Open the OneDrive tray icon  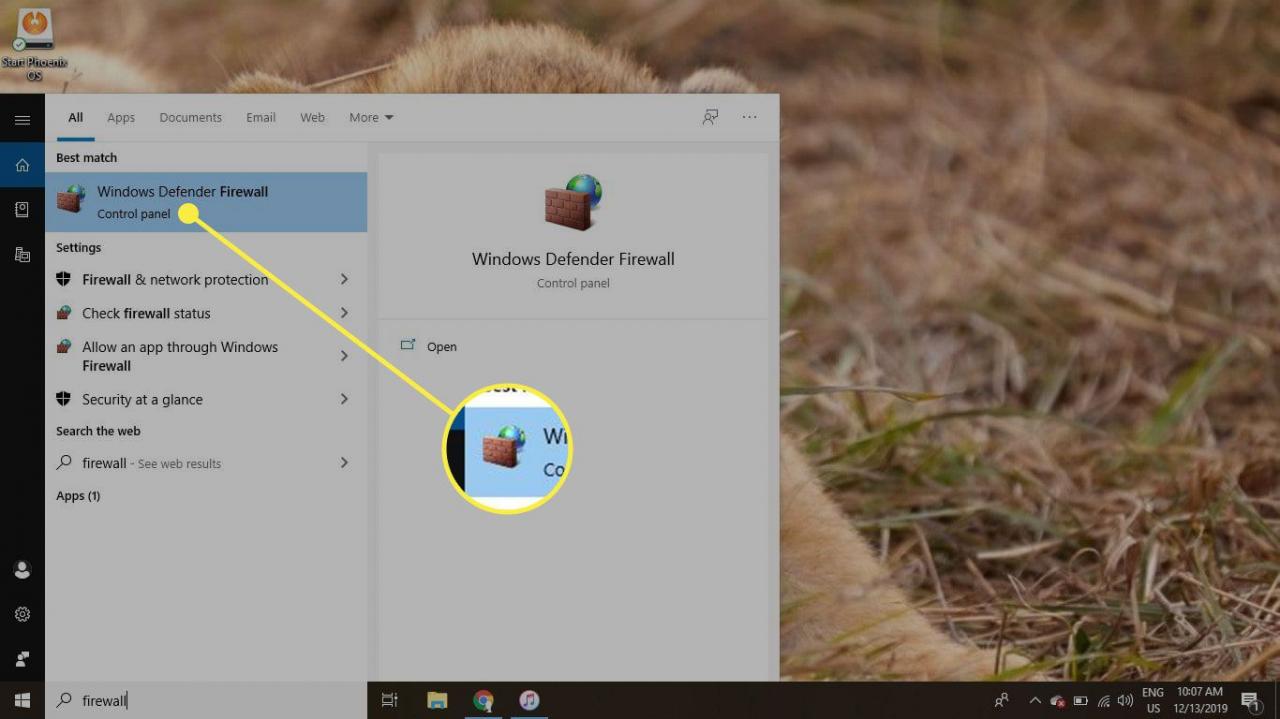click(x=1059, y=701)
